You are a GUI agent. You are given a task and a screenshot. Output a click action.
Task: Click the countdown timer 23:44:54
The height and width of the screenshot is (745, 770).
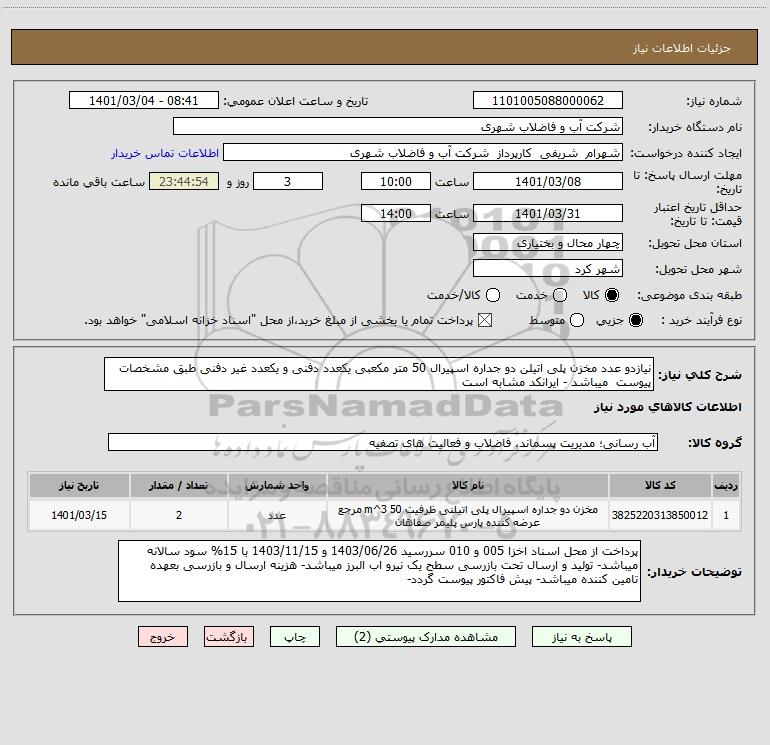click(x=184, y=181)
